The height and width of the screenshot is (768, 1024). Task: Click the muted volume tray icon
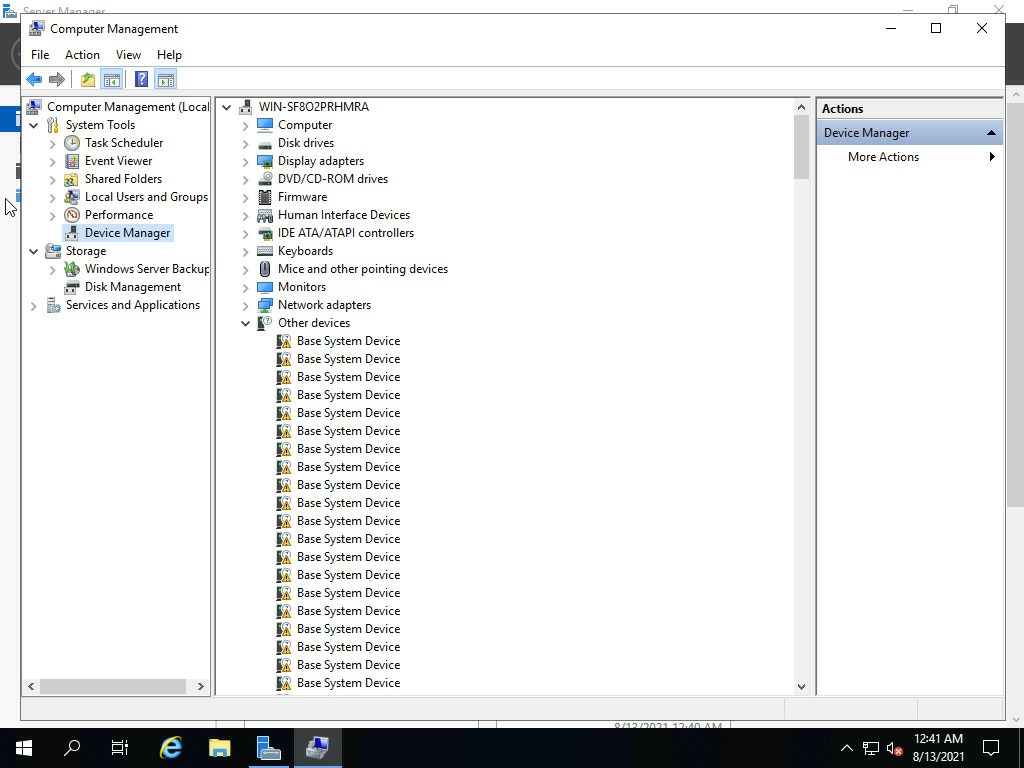pos(894,748)
